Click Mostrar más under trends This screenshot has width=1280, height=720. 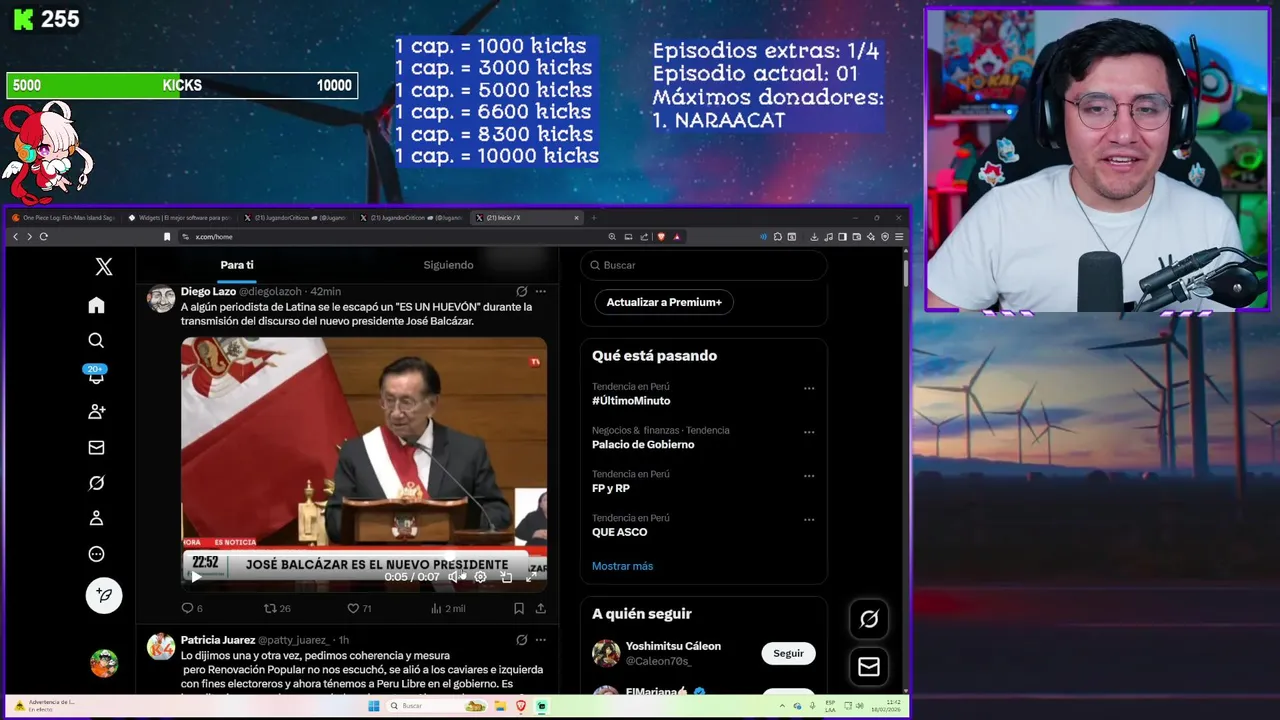click(x=622, y=566)
